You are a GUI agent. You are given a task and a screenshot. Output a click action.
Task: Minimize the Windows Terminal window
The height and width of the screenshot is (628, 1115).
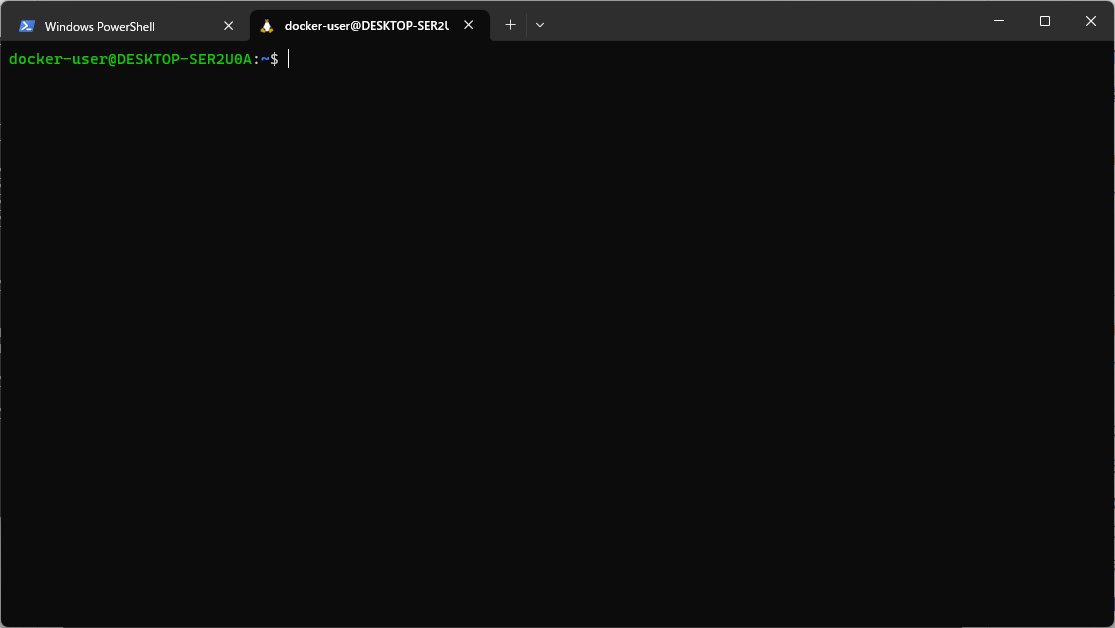tap(998, 20)
